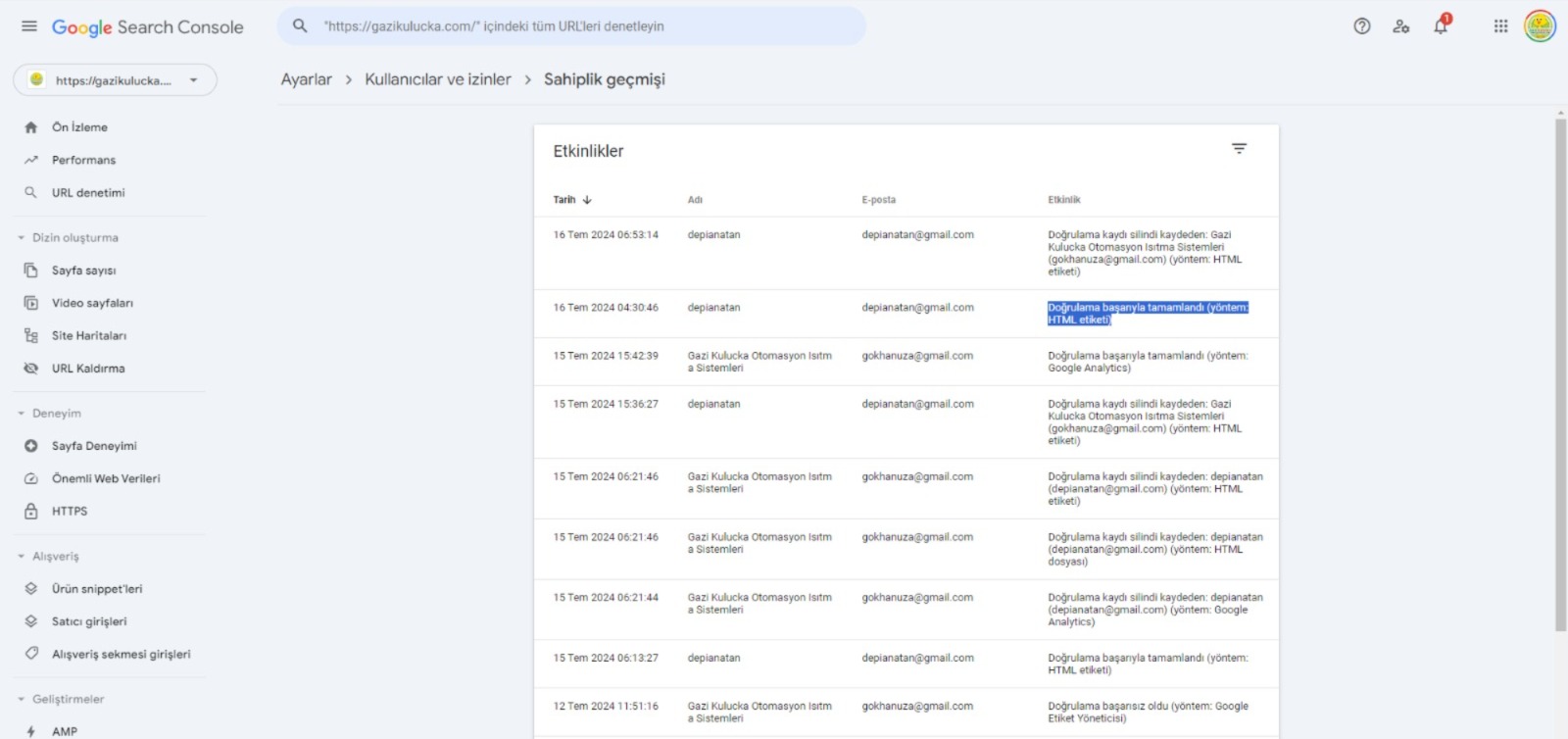This screenshot has width=1568, height=739.
Task: Open Alışveriş sekmesi girişleri report
Action: 122,655
